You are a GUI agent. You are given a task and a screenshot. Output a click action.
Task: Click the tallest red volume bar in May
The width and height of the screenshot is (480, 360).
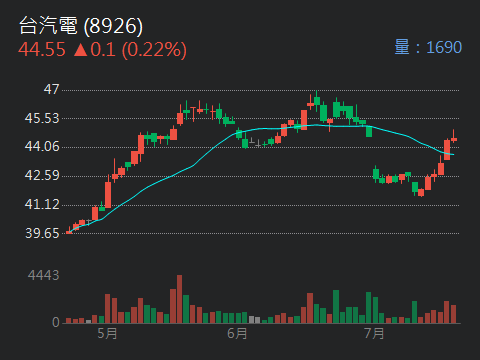click(x=179, y=299)
